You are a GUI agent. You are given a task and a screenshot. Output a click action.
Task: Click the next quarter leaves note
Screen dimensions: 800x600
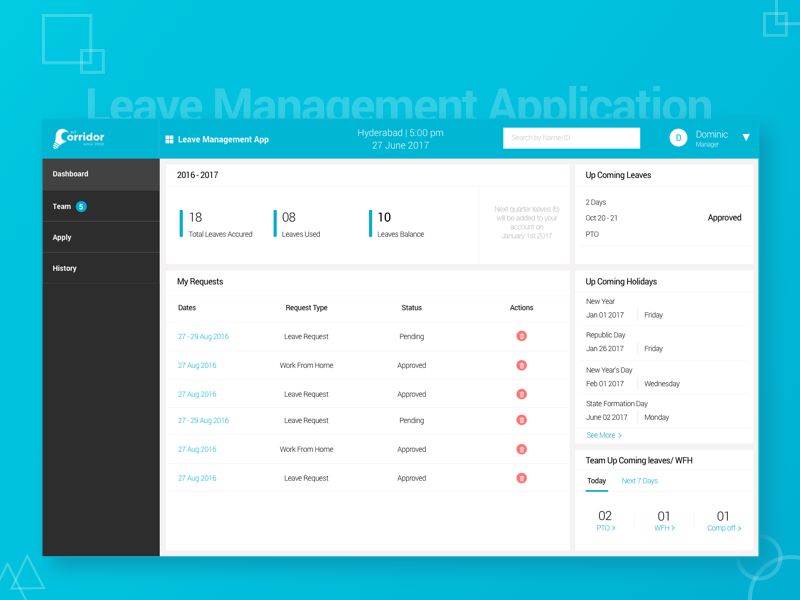(x=527, y=222)
